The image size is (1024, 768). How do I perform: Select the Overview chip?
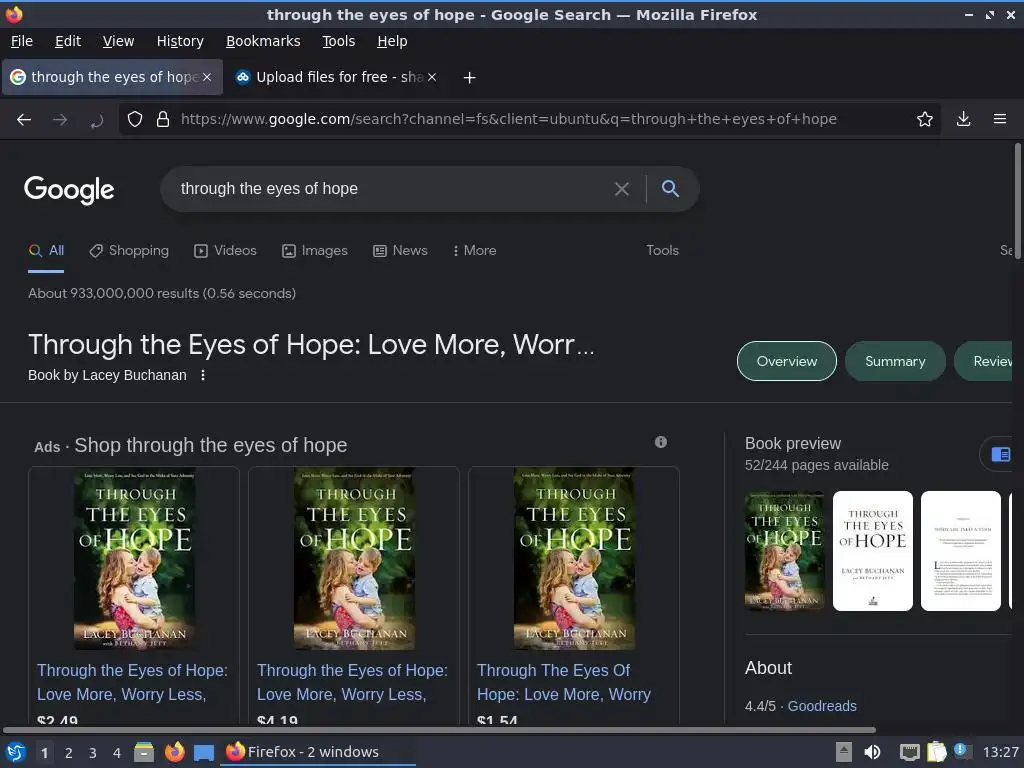click(786, 361)
